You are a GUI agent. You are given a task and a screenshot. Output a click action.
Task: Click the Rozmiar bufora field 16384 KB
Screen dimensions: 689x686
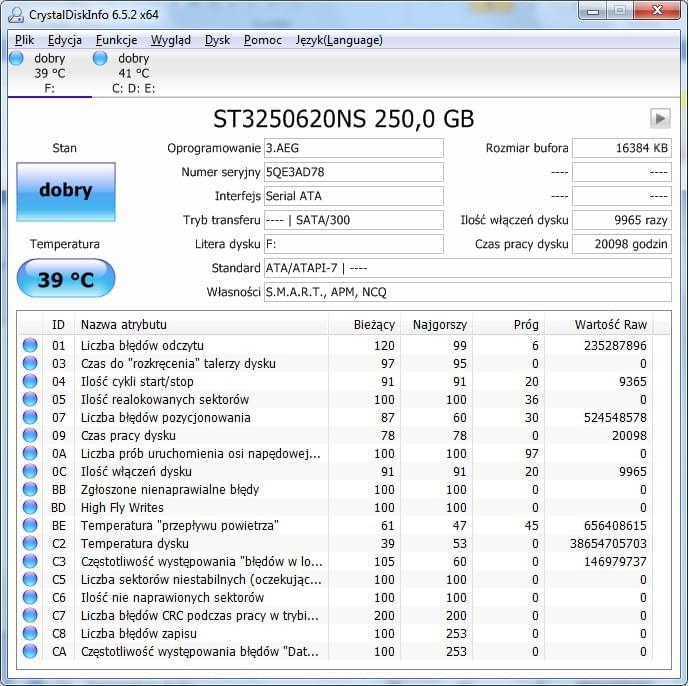pyautogui.click(x=622, y=148)
